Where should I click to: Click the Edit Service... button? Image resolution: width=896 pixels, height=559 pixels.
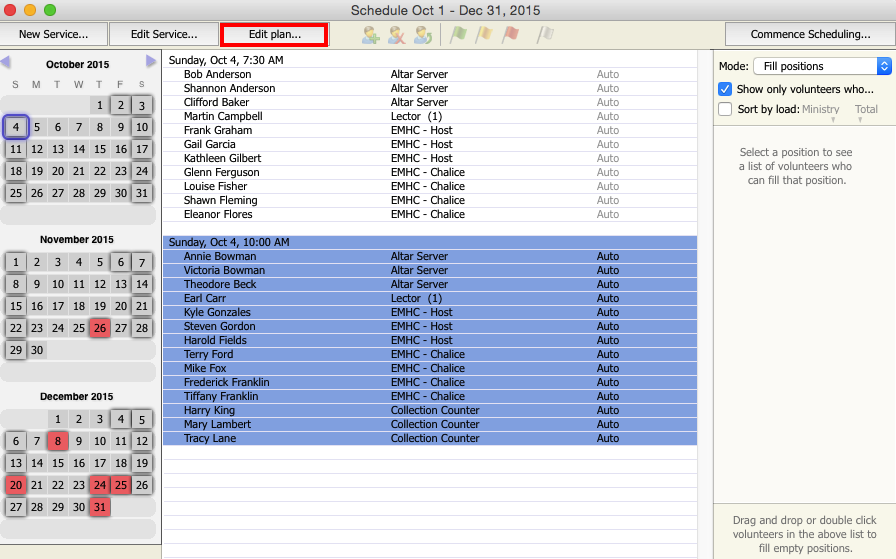click(x=163, y=34)
